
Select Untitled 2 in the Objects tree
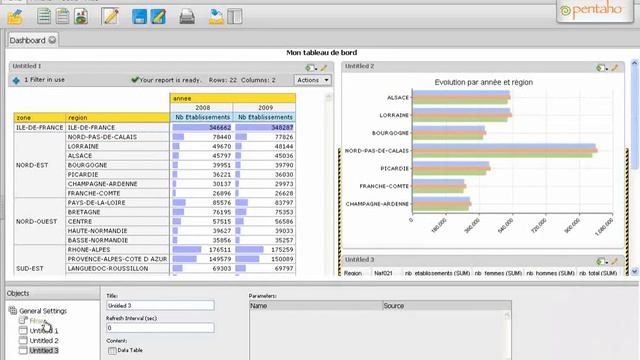[44, 341]
